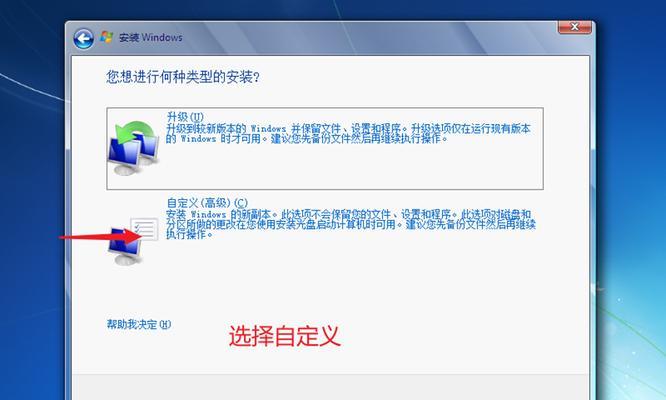
Task: Click the 安装 Windows 的新副本 description text
Action: pos(351,224)
